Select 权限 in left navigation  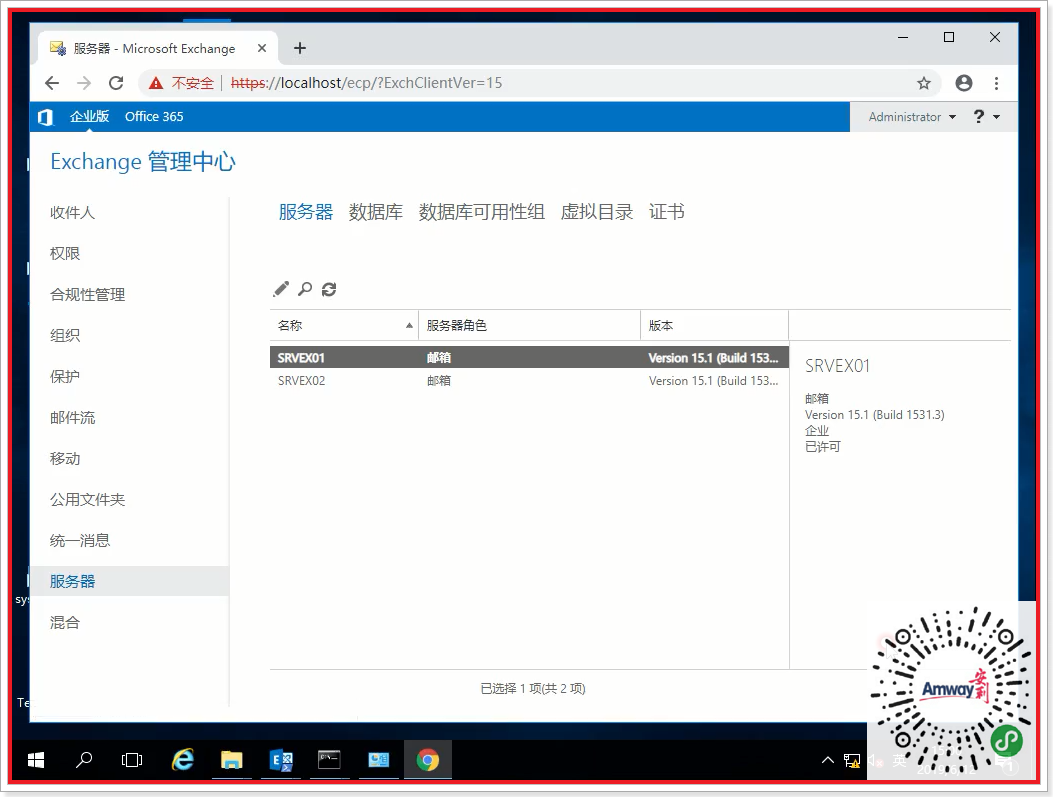click(x=65, y=254)
